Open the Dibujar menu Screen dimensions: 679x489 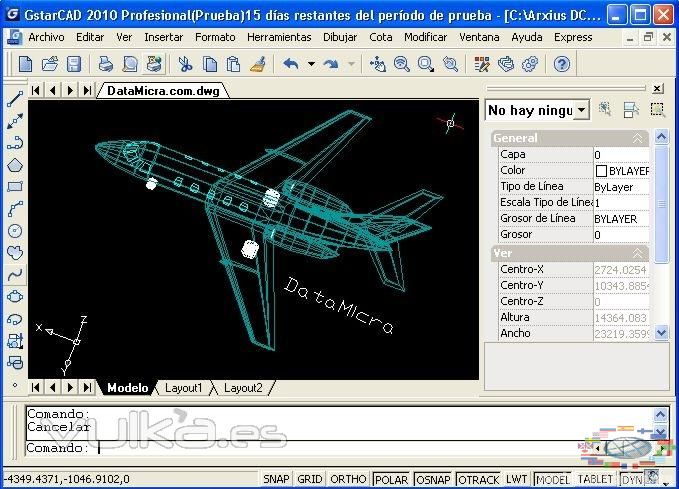(340, 37)
